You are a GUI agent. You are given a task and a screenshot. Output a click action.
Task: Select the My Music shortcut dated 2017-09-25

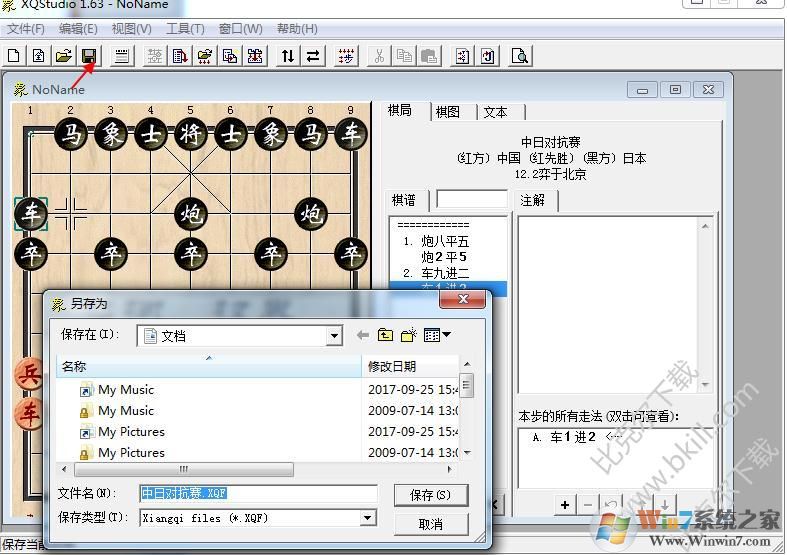pyautogui.click(x=125, y=390)
